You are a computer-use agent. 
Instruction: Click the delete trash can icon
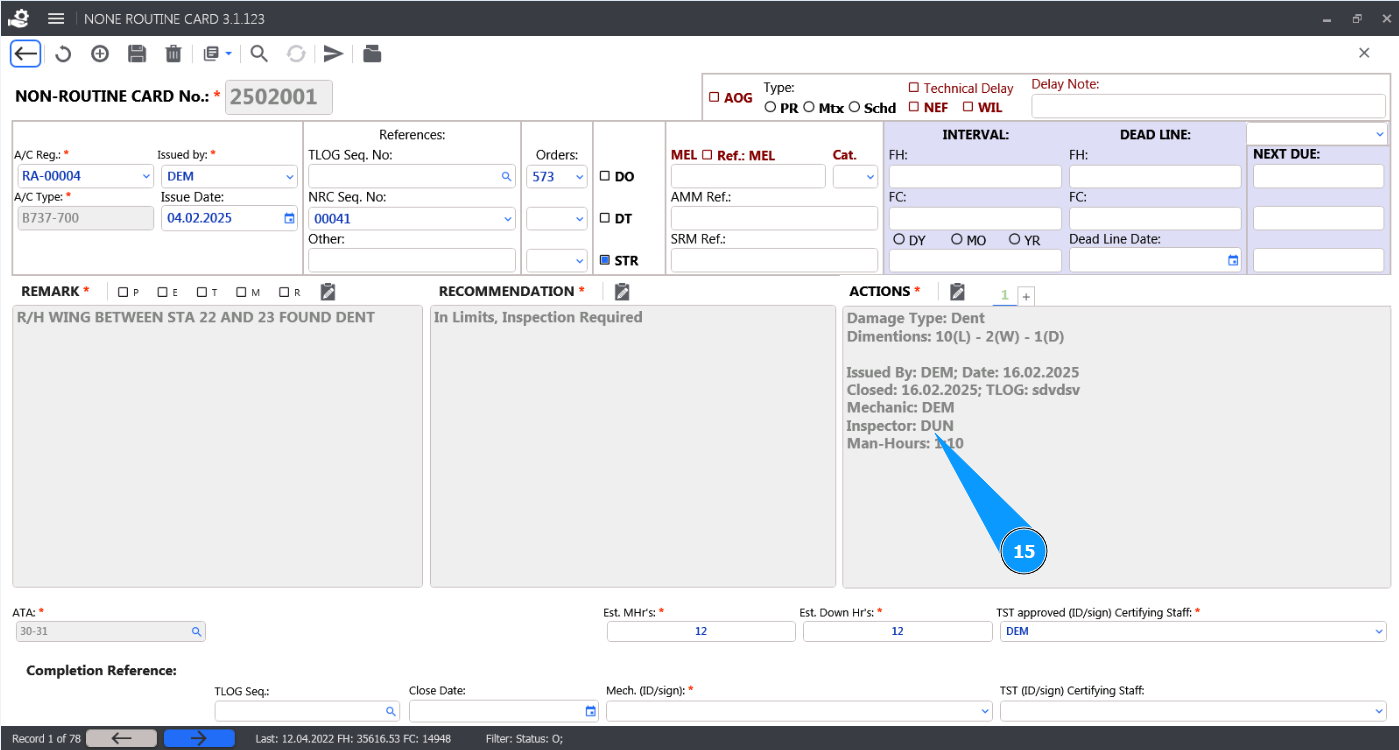point(173,54)
